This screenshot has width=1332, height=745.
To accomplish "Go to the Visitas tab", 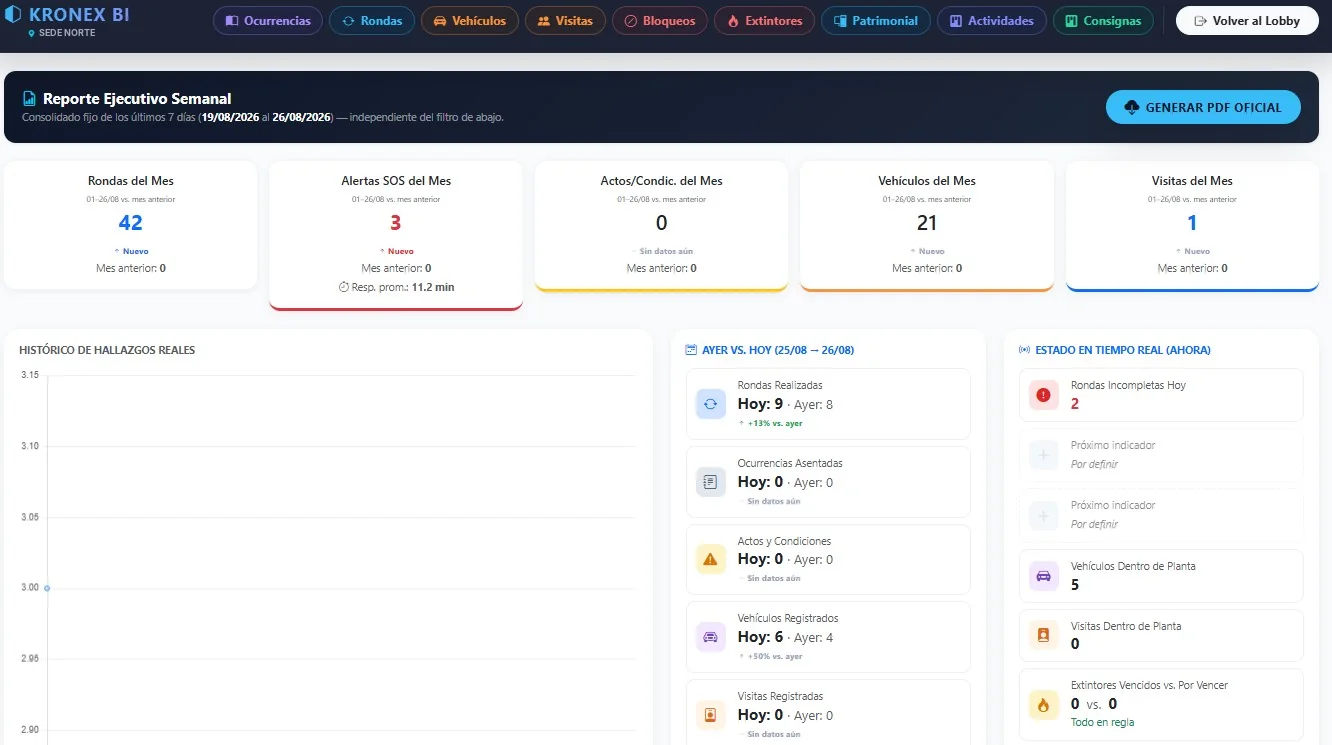I will 565,21.
